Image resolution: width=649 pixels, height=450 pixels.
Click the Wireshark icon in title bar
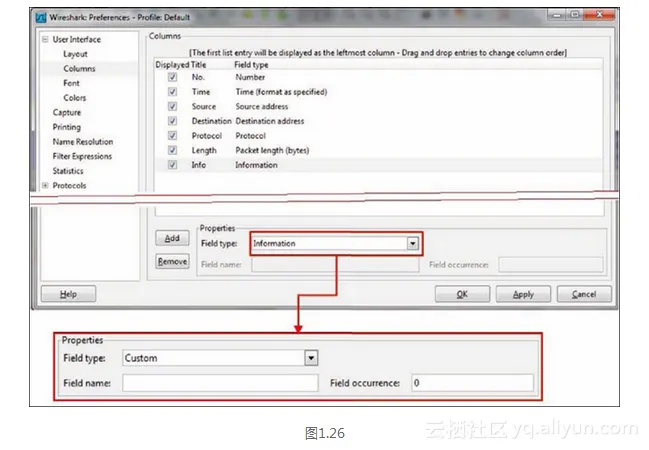click(x=41, y=17)
